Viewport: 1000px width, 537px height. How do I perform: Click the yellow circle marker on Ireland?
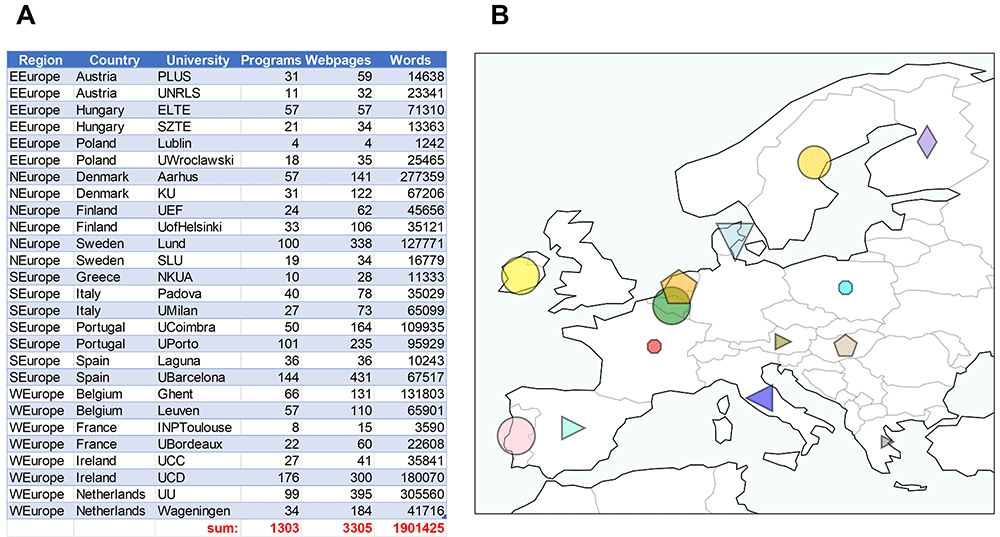[x=520, y=276]
